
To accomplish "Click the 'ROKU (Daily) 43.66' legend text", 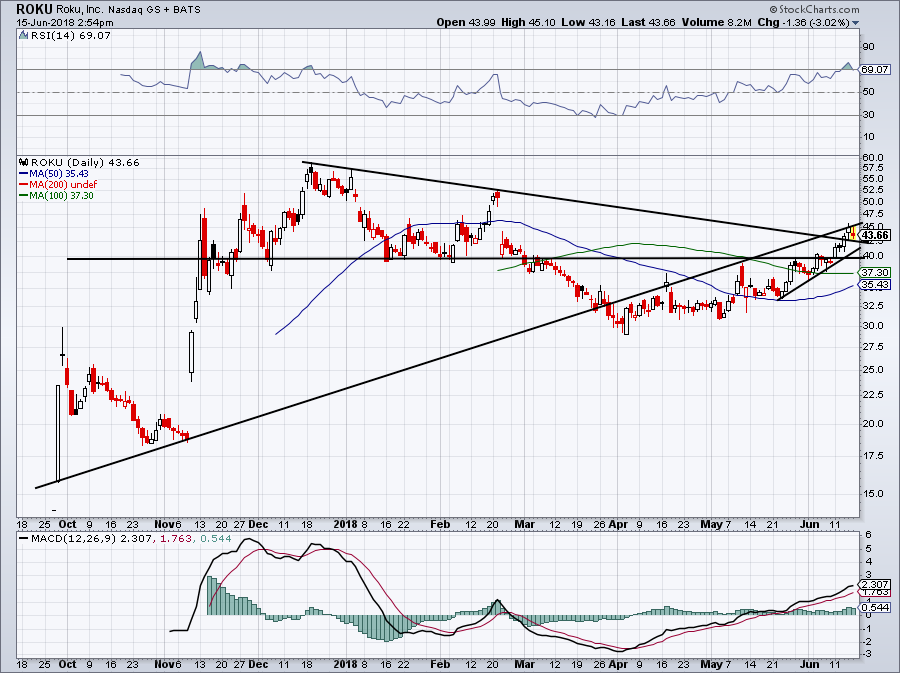I will pyautogui.click(x=85, y=162).
